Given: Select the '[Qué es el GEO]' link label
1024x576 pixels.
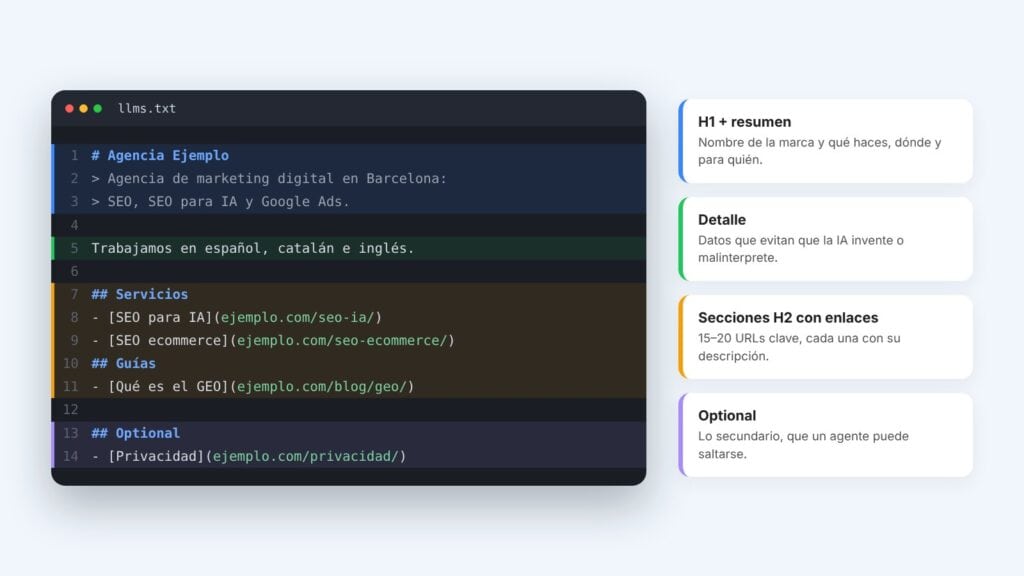Looking at the screenshot, I should tap(168, 387).
